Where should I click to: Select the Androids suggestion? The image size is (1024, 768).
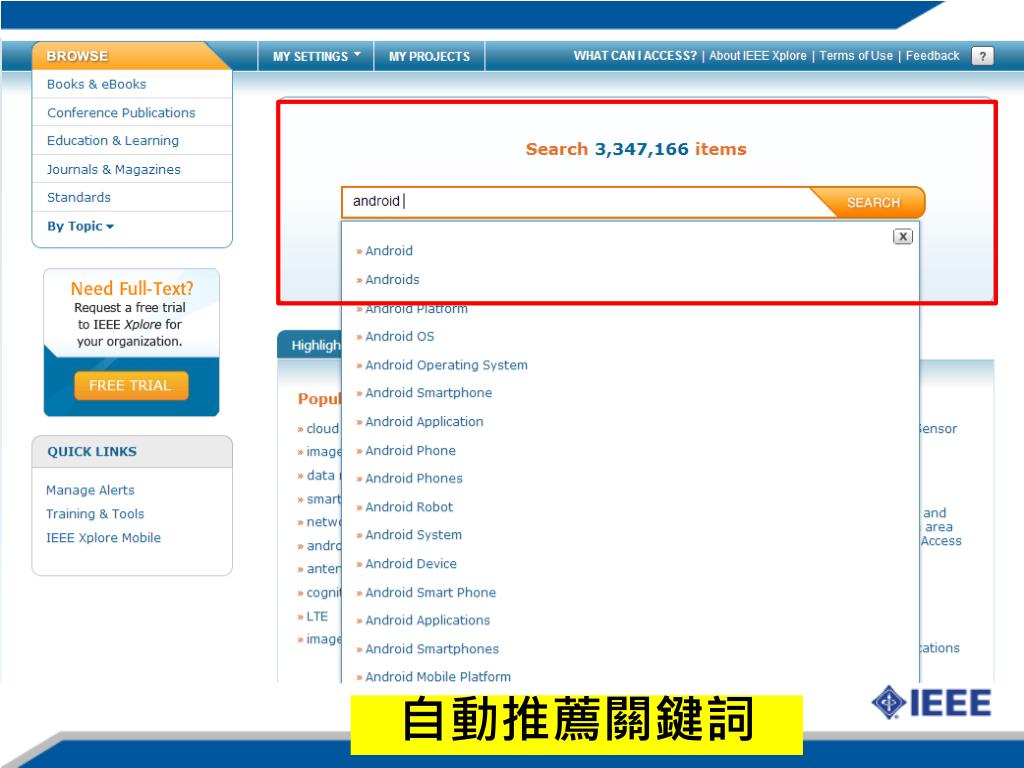point(392,280)
